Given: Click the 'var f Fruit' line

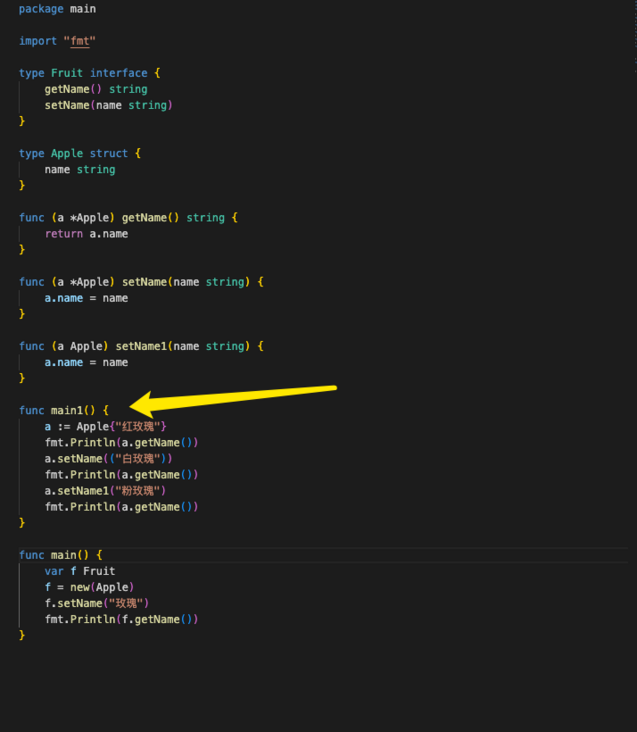Looking at the screenshot, I should [80, 571].
